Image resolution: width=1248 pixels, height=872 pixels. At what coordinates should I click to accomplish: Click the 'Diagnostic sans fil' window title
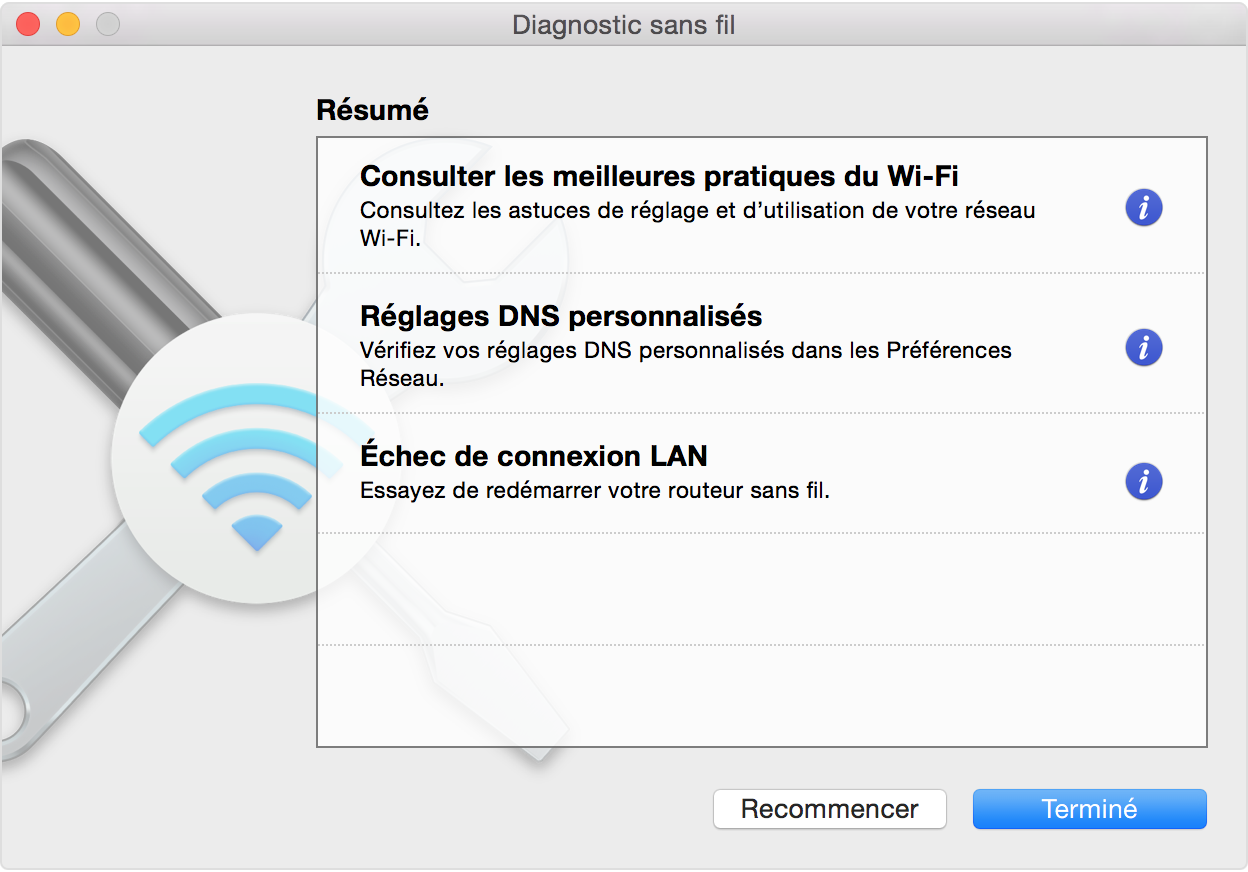coord(624,24)
